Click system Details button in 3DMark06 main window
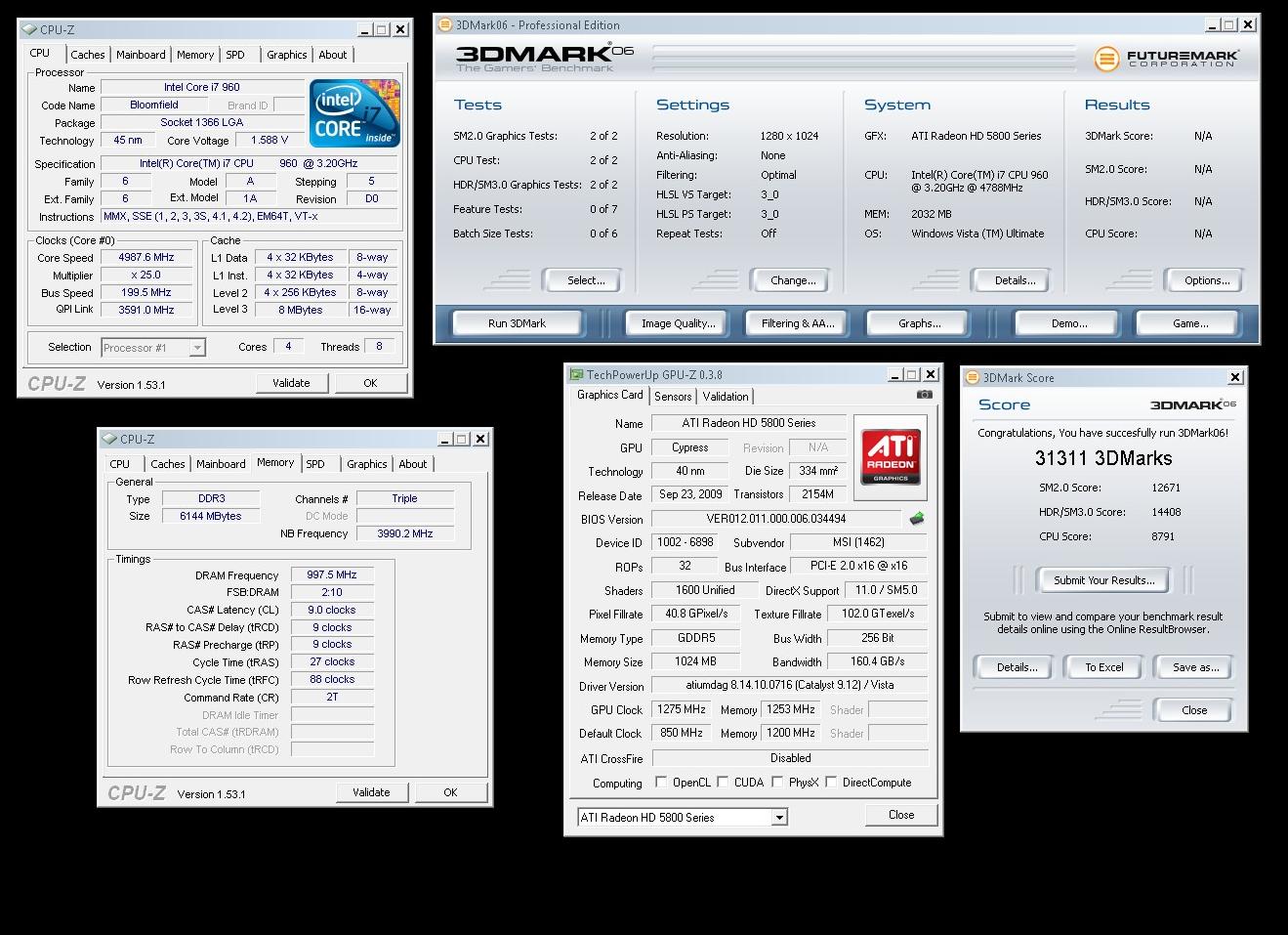 1015,280
